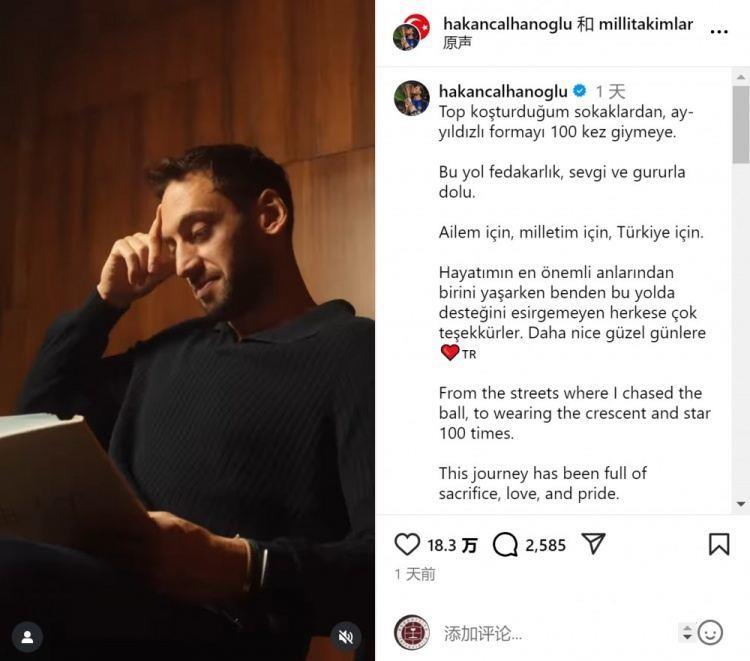Open millitakimlar profile link

click(x=646, y=24)
